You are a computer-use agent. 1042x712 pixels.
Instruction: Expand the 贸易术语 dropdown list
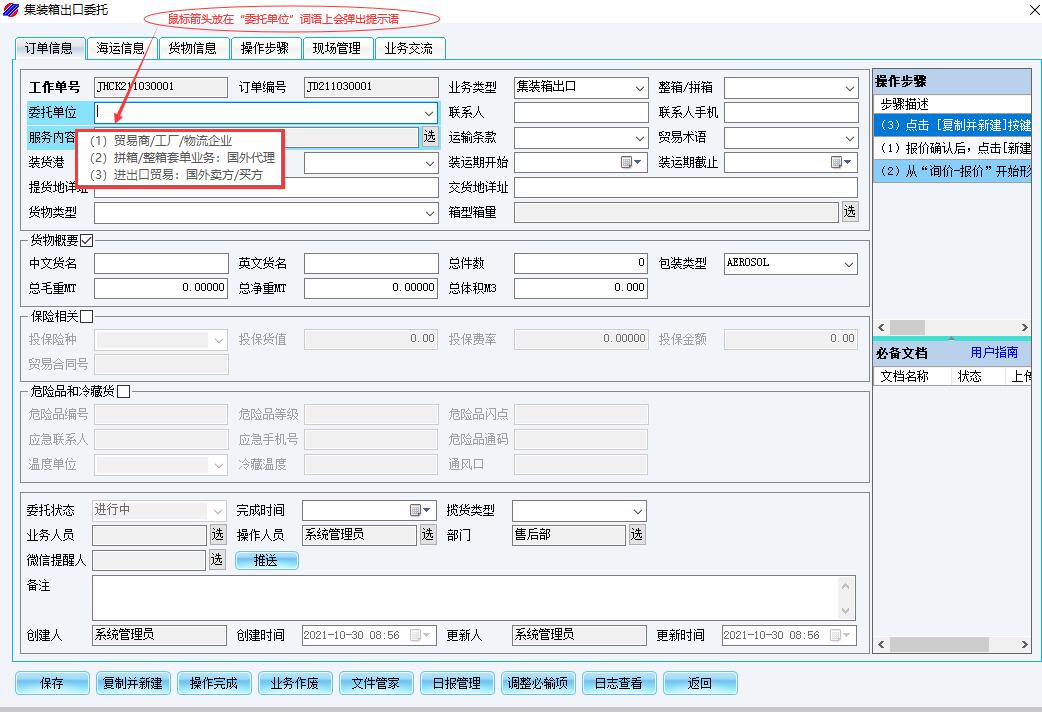(848, 138)
